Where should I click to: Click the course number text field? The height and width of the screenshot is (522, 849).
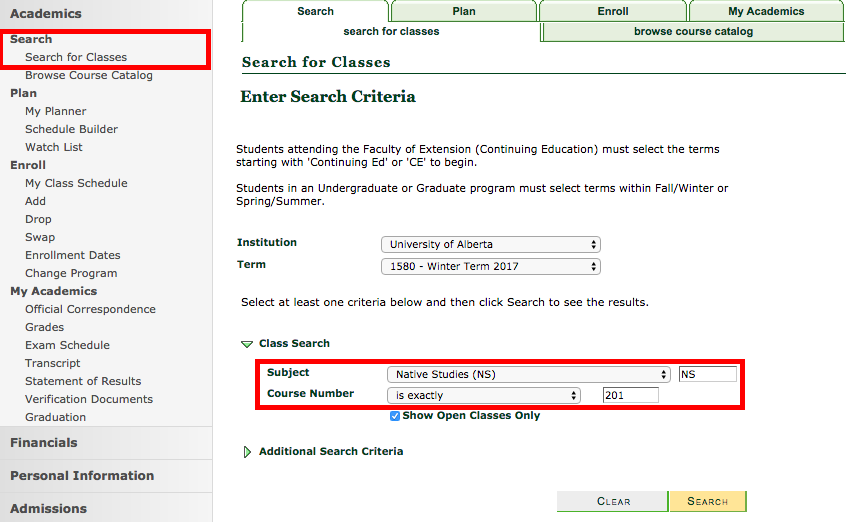pos(630,396)
